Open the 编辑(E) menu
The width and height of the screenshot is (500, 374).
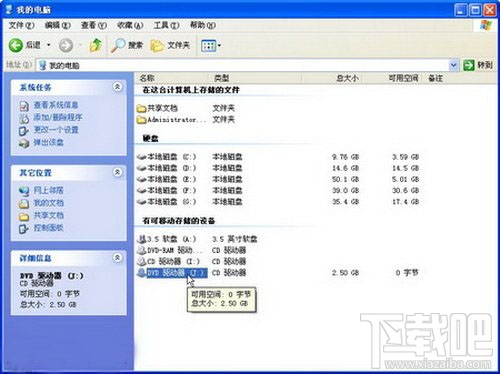pyautogui.click(x=58, y=25)
